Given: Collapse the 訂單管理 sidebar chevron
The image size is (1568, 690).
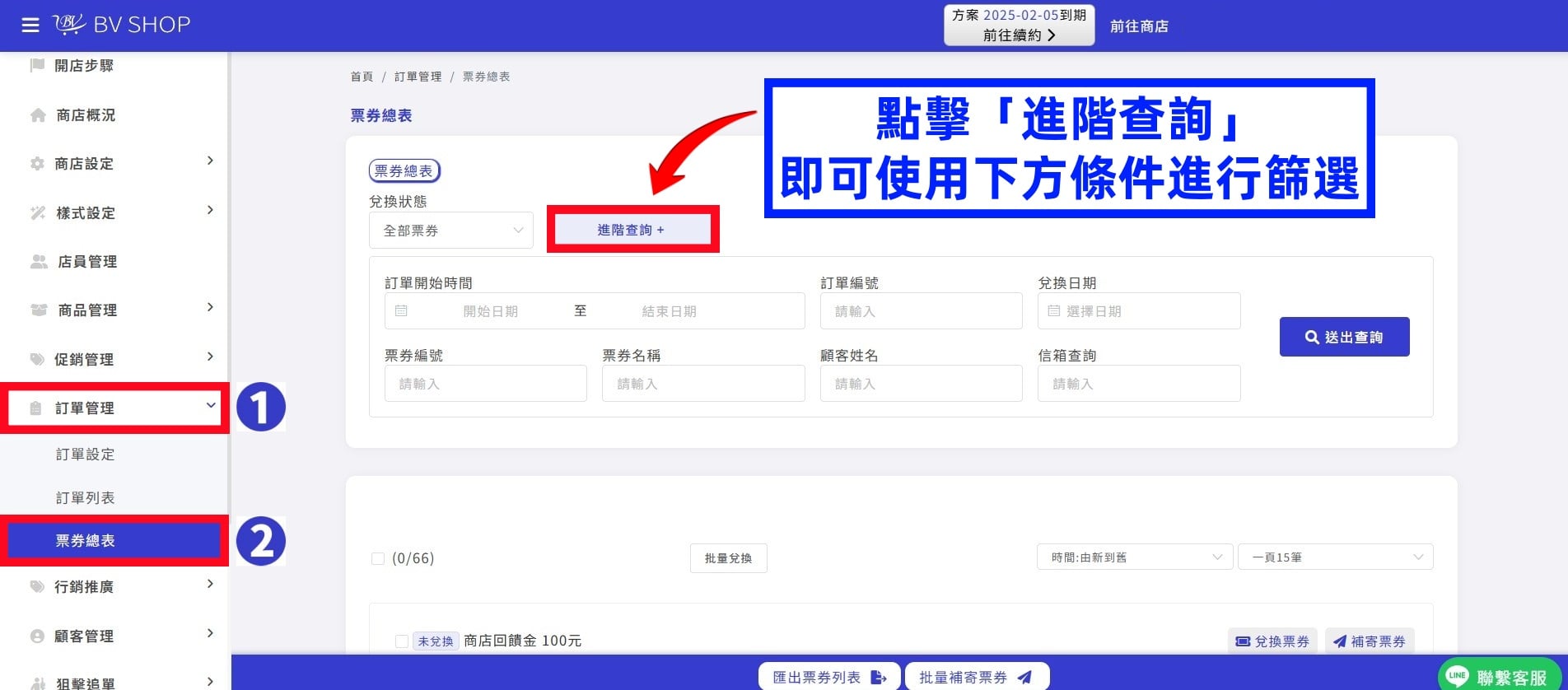Looking at the screenshot, I should pyautogui.click(x=211, y=405).
